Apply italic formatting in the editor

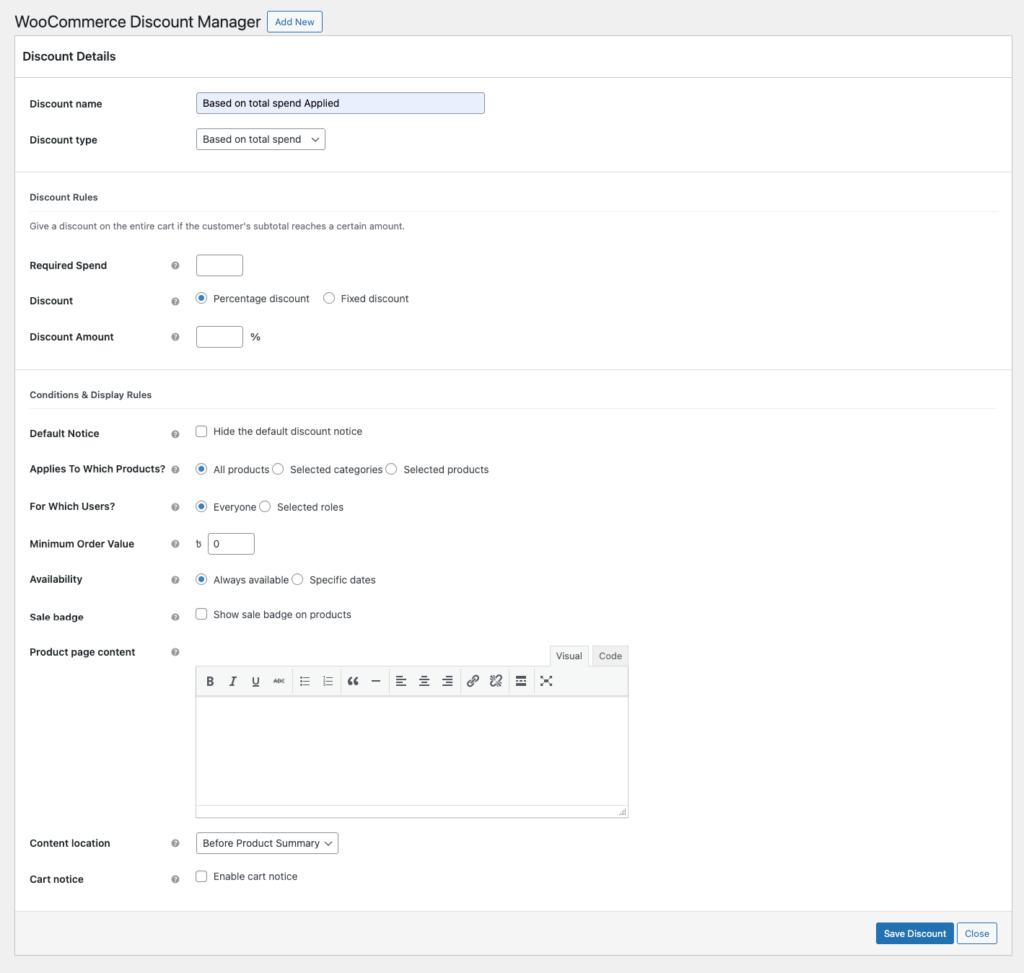232,681
